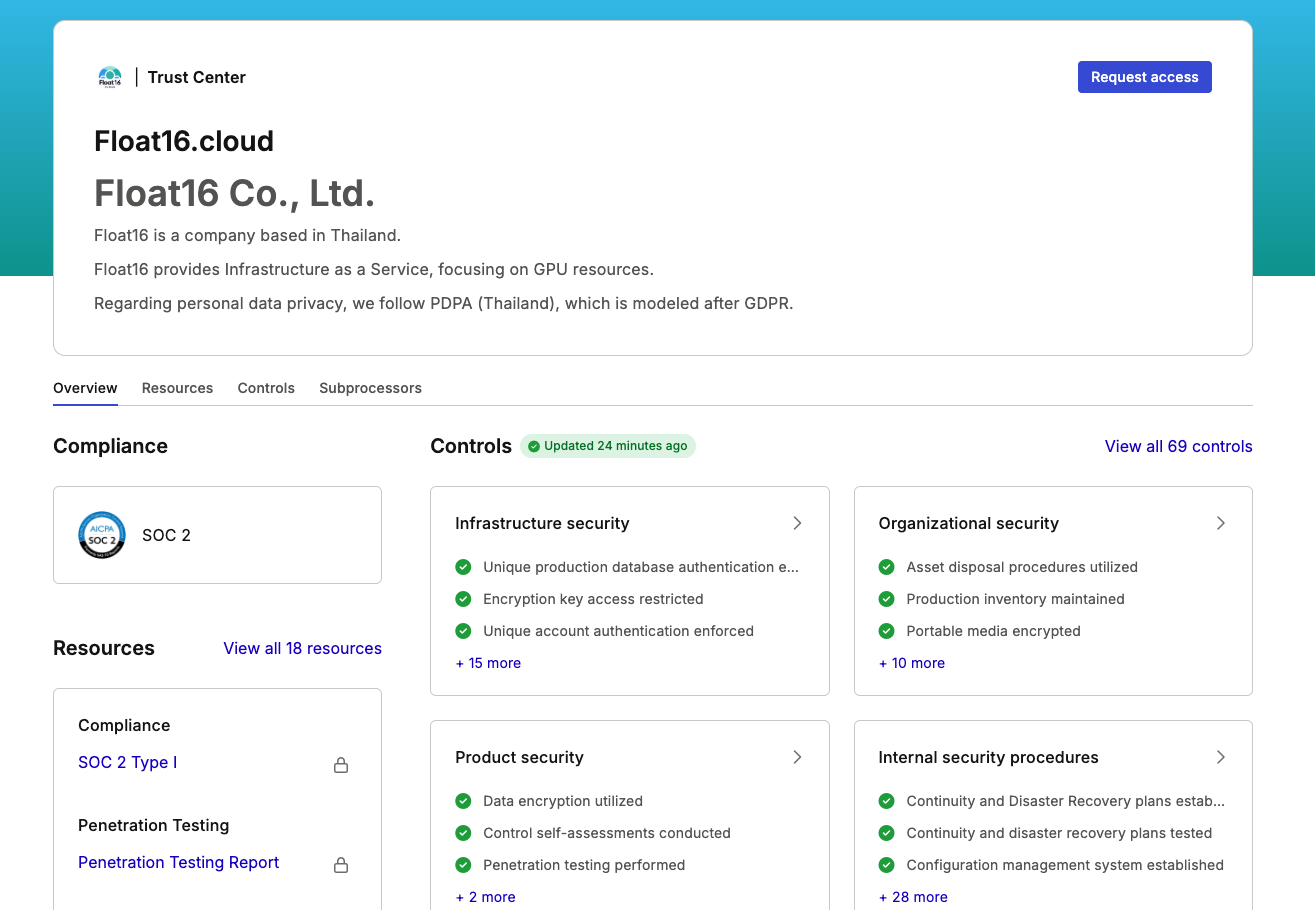
Task: Click green check next to Production inventory maintained
Action: pyautogui.click(x=886, y=599)
